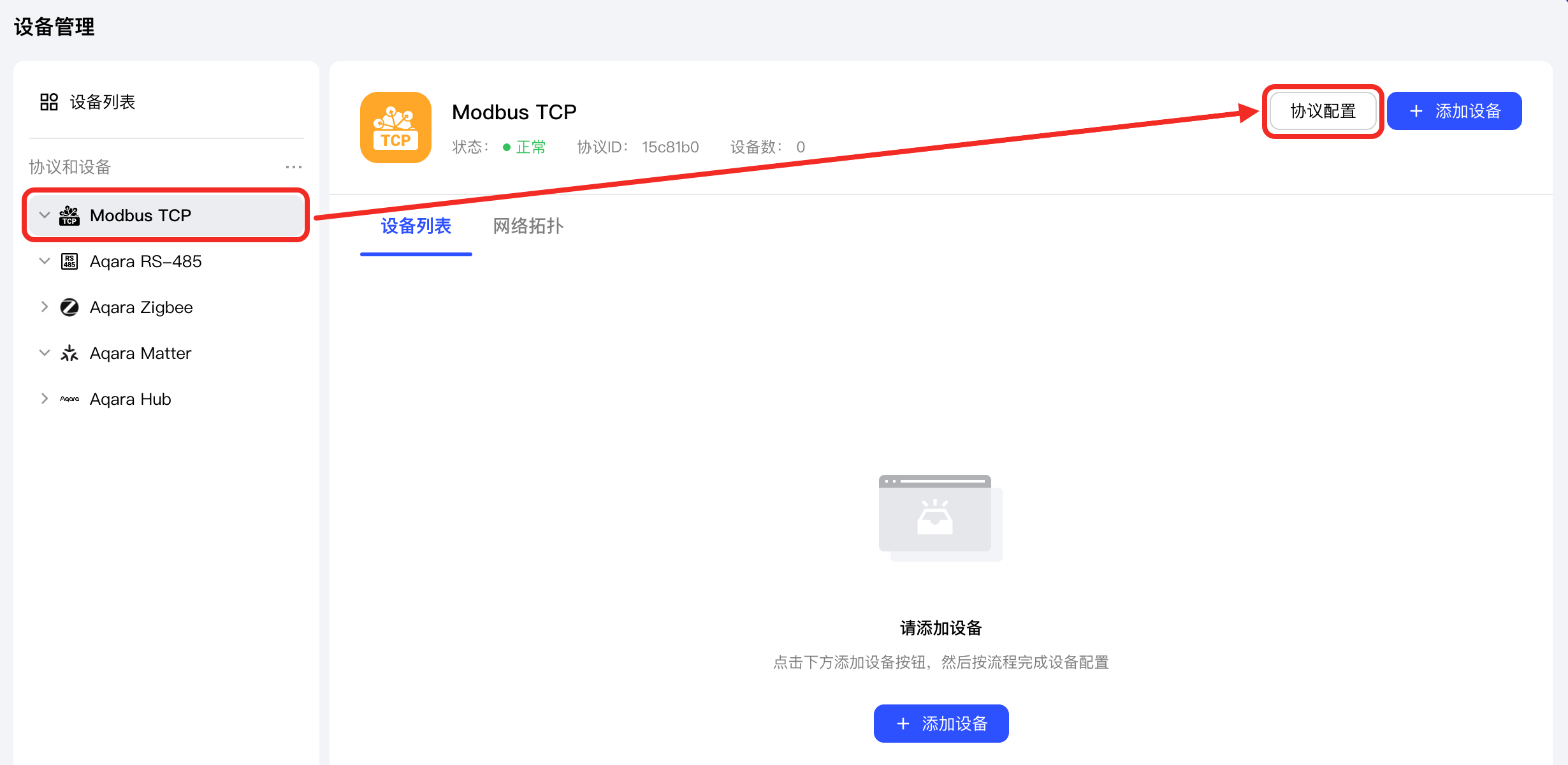Click the plus icon in top 添加设备
The width and height of the screenshot is (1568, 765).
coord(1416,111)
